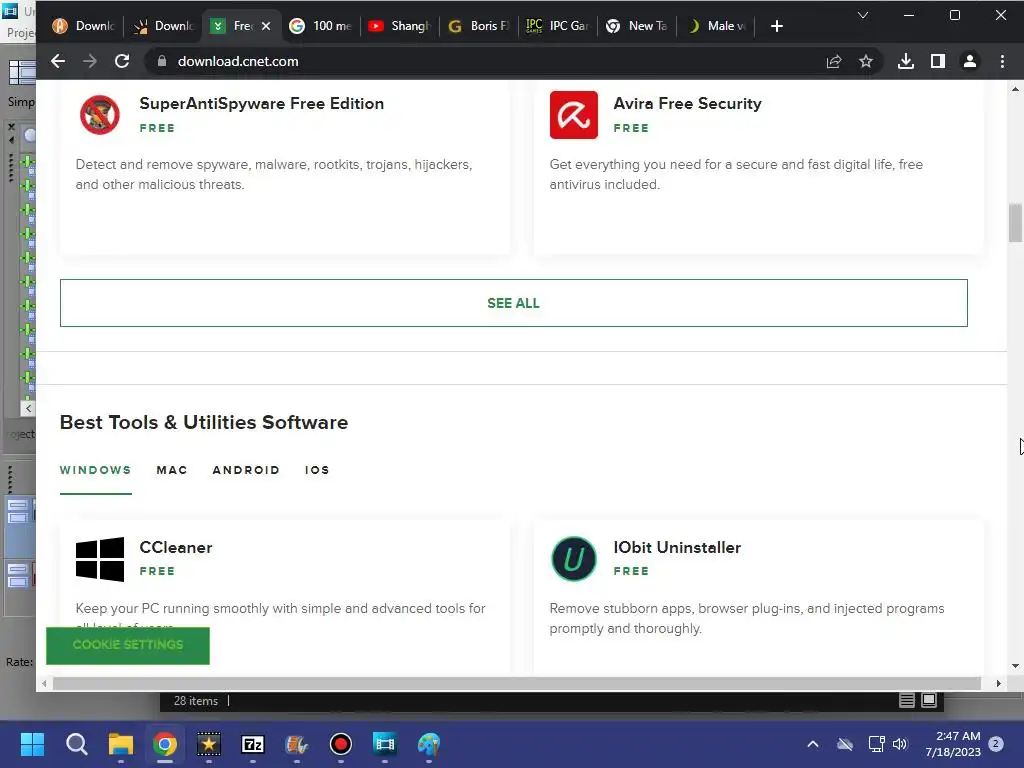Share this page via share icon
1024x768 pixels.
click(x=834, y=61)
